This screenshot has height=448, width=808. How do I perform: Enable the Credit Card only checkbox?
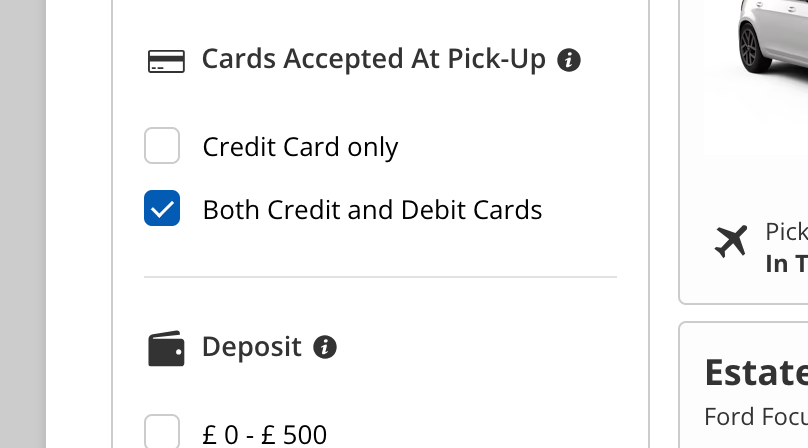coord(162,146)
